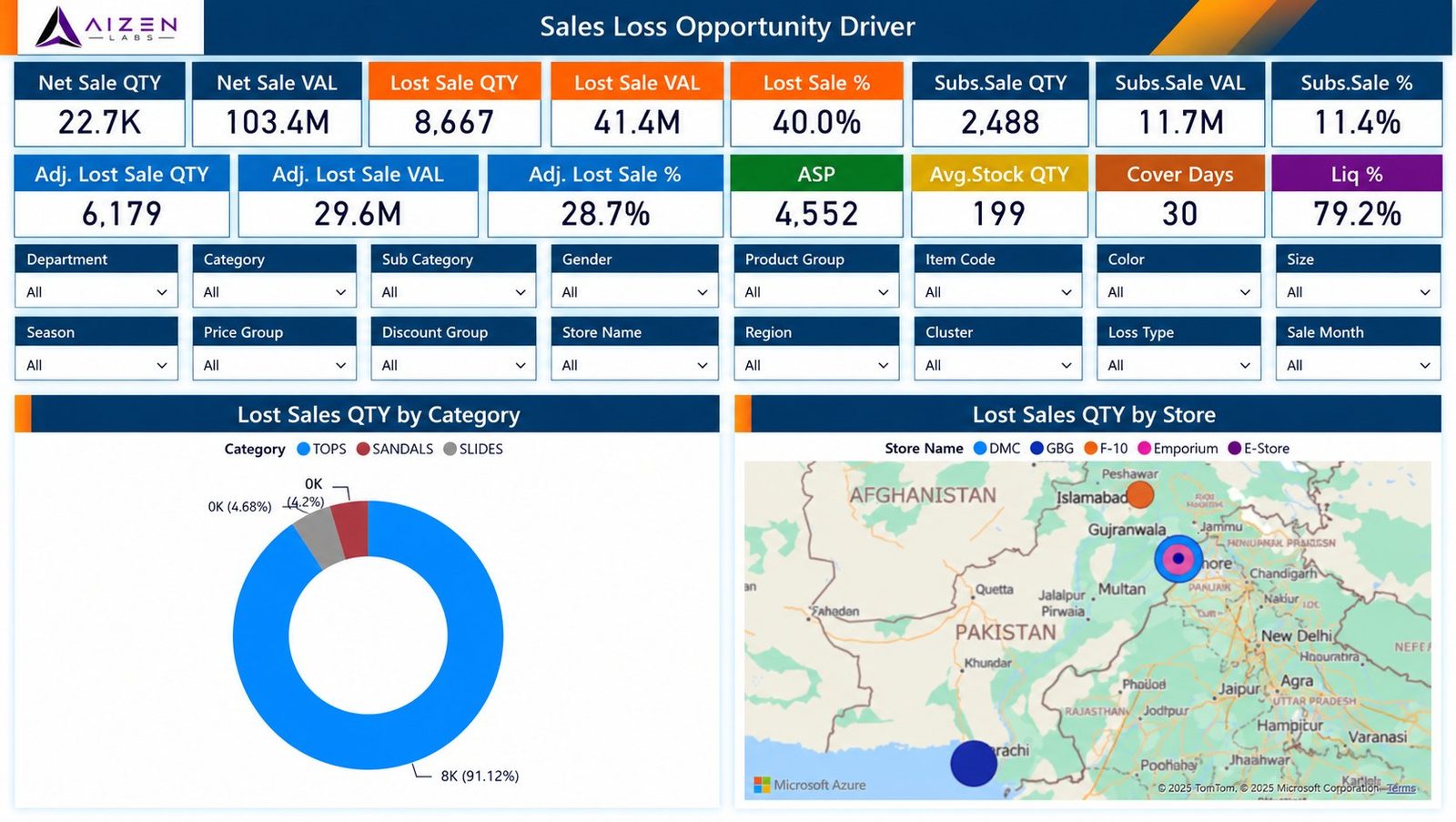Click the '0K (4.68%)' data label
Screen dimensions: 1456x822
pos(239,506)
